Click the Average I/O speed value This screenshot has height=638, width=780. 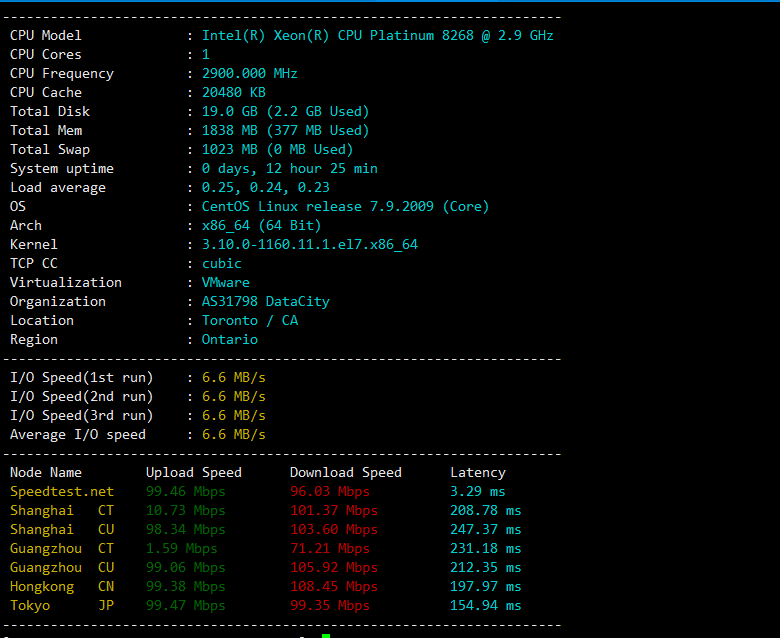233,434
